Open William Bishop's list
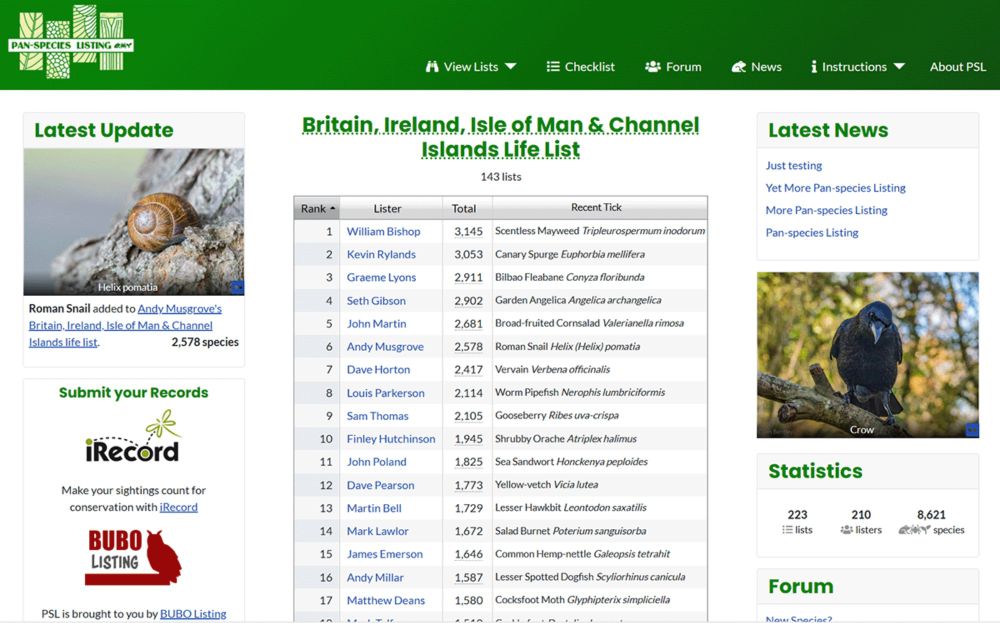 point(383,231)
